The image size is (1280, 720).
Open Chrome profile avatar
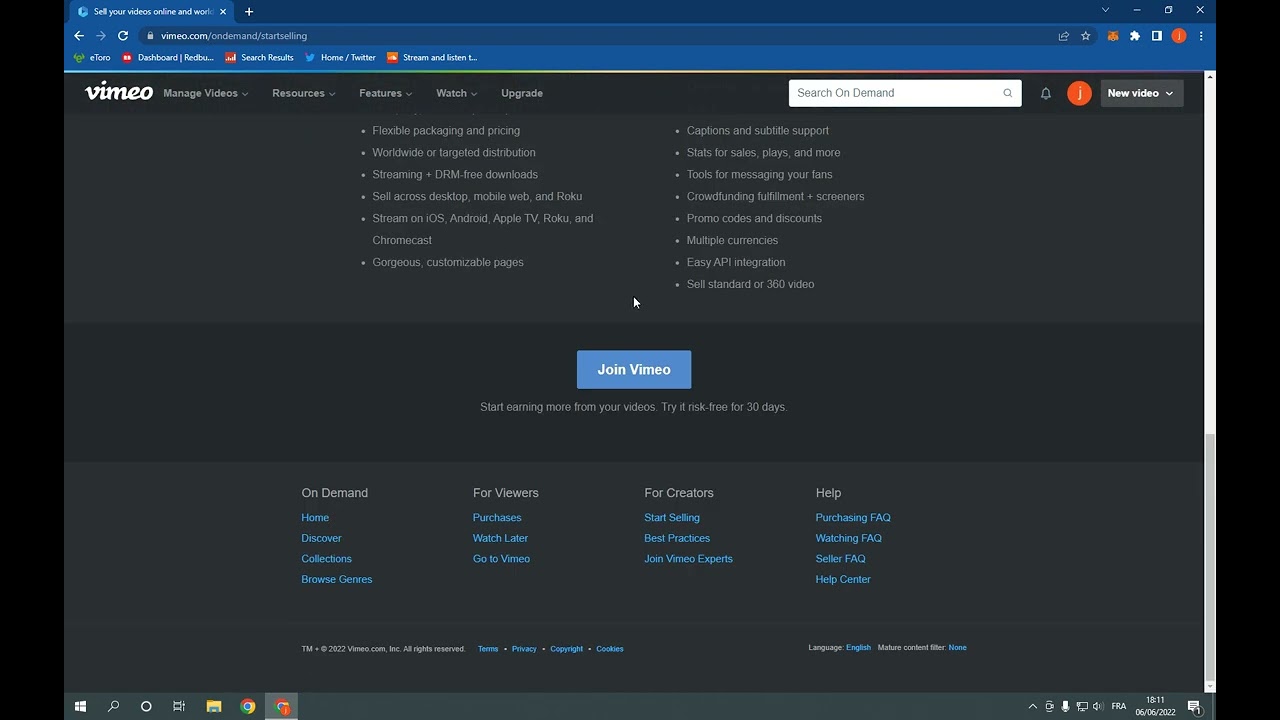coord(1179,36)
